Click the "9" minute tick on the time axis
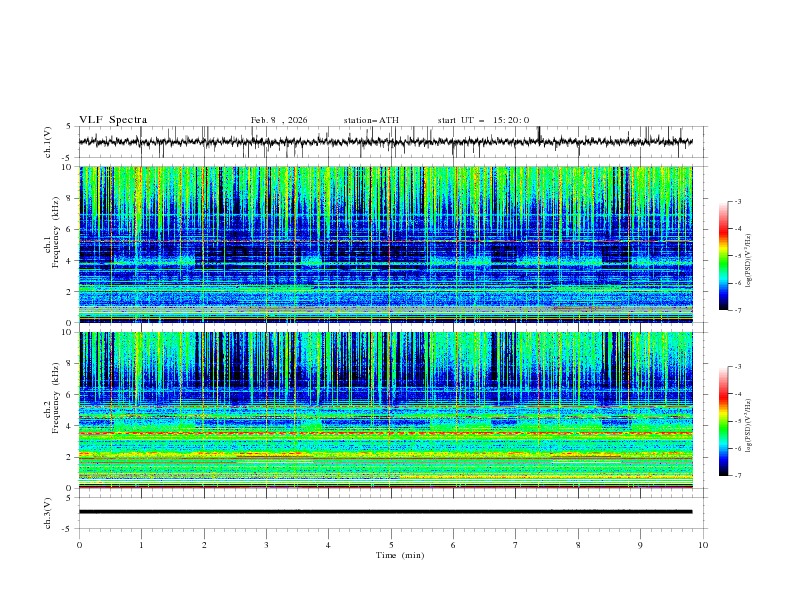 click(640, 545)
